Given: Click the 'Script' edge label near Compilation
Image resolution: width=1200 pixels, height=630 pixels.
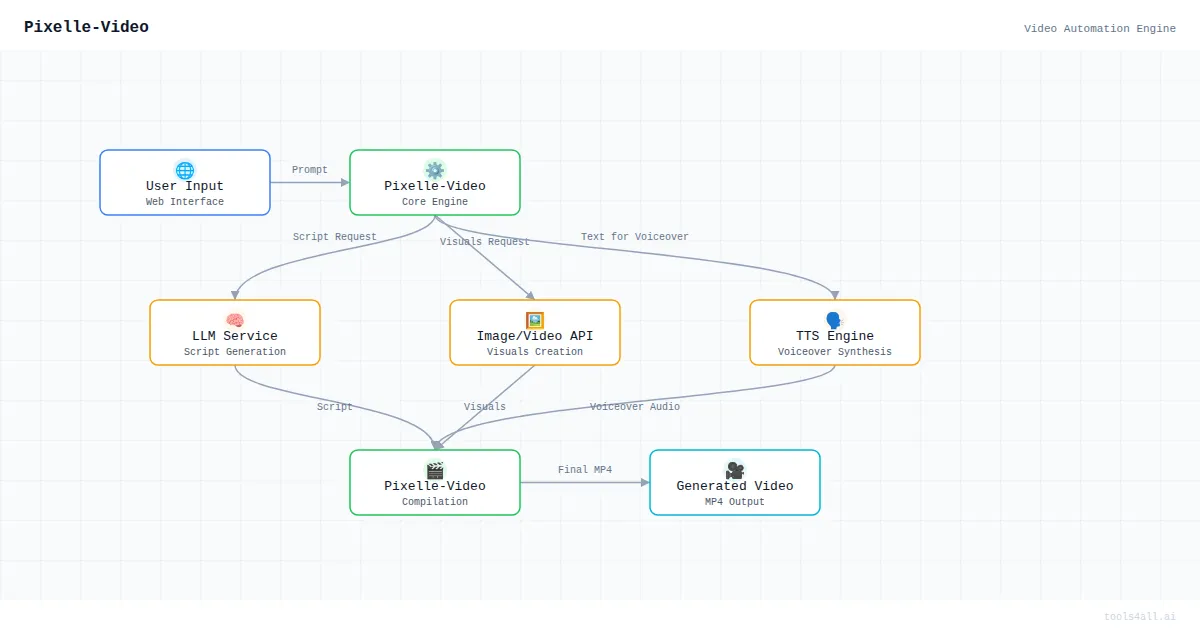Looking at the screenshot, I should click(x=335, y=407).
